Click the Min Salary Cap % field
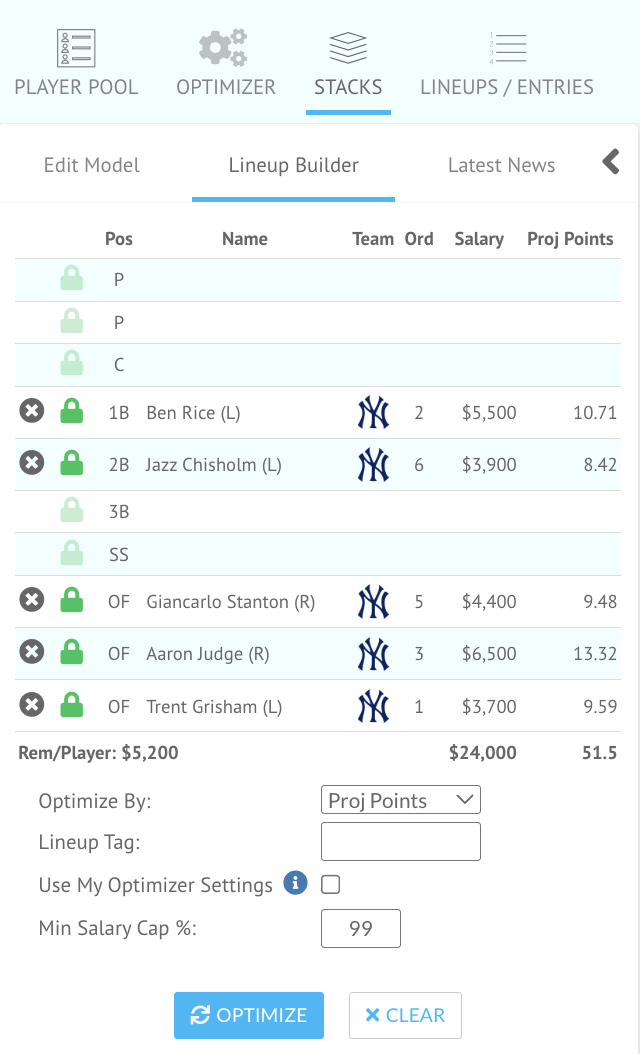The image size is (640, 1054). (361, 928)
